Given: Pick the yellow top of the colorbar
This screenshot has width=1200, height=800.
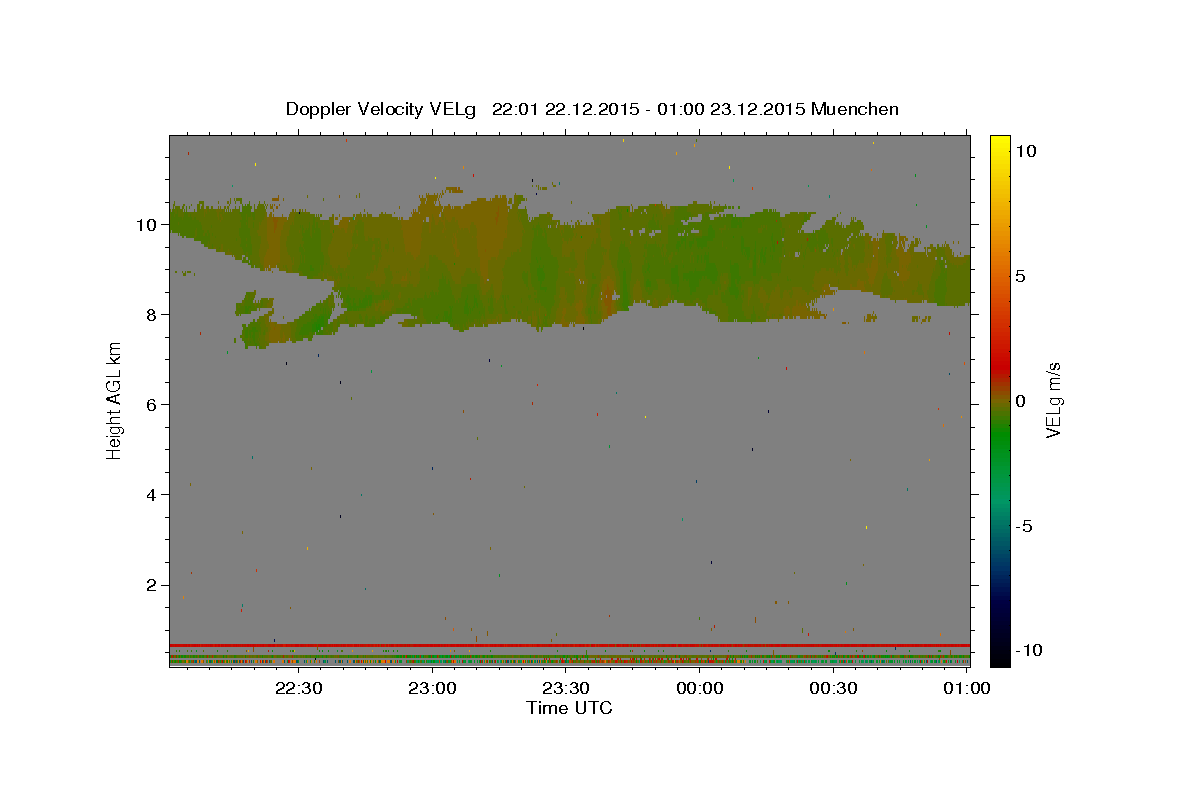Looking at the screenshot, I should [1000, 145].
